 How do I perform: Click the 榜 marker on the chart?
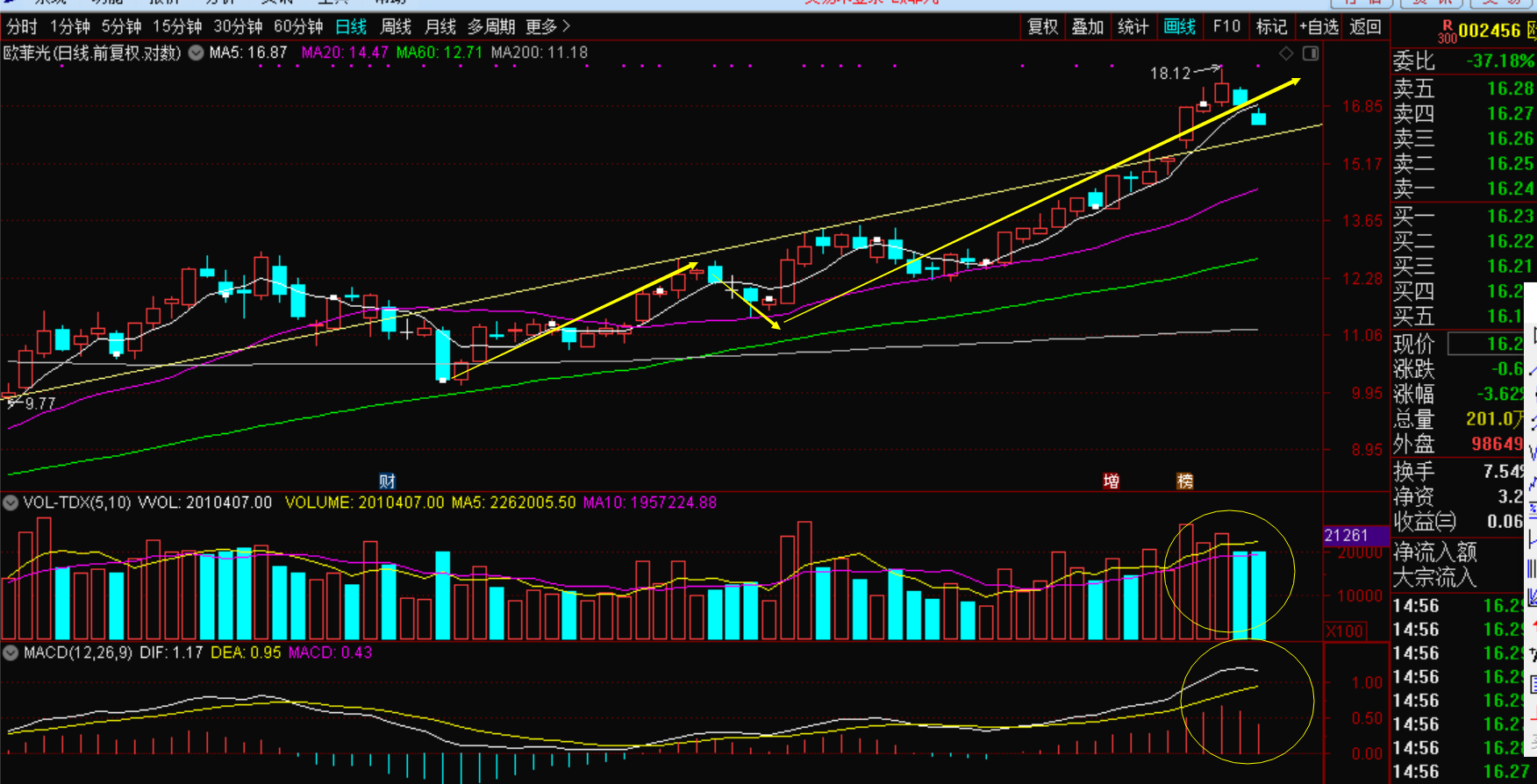[1184, 481]
